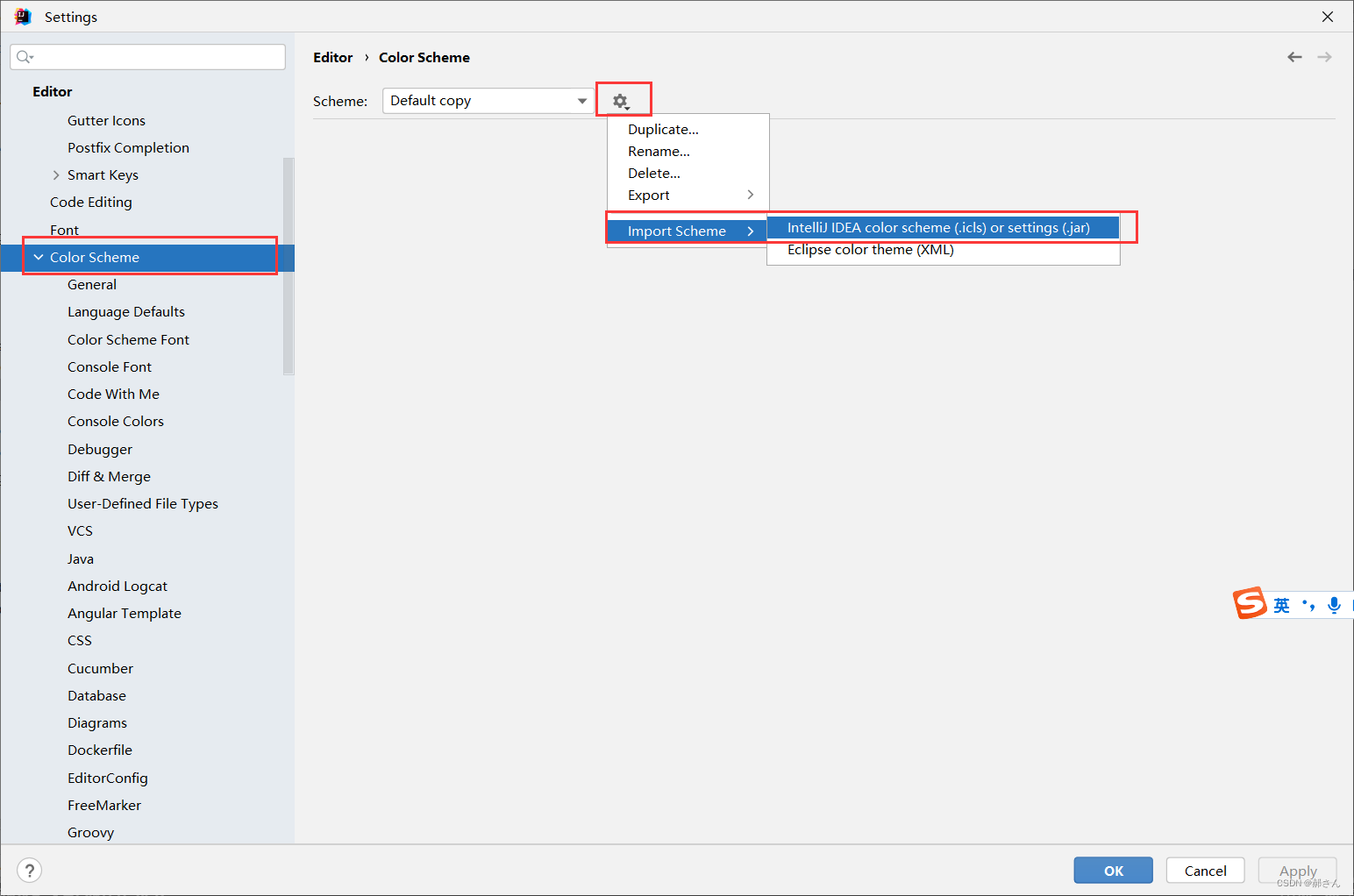Viewport: 1354px width, 896px height.
Task: Collapse the Color Scheme tree node
Action: pyautogui.click(x=39, y=257)
